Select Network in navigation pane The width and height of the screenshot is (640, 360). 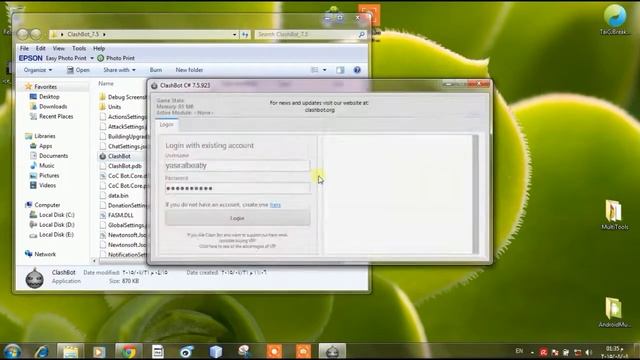click(45, 254)
